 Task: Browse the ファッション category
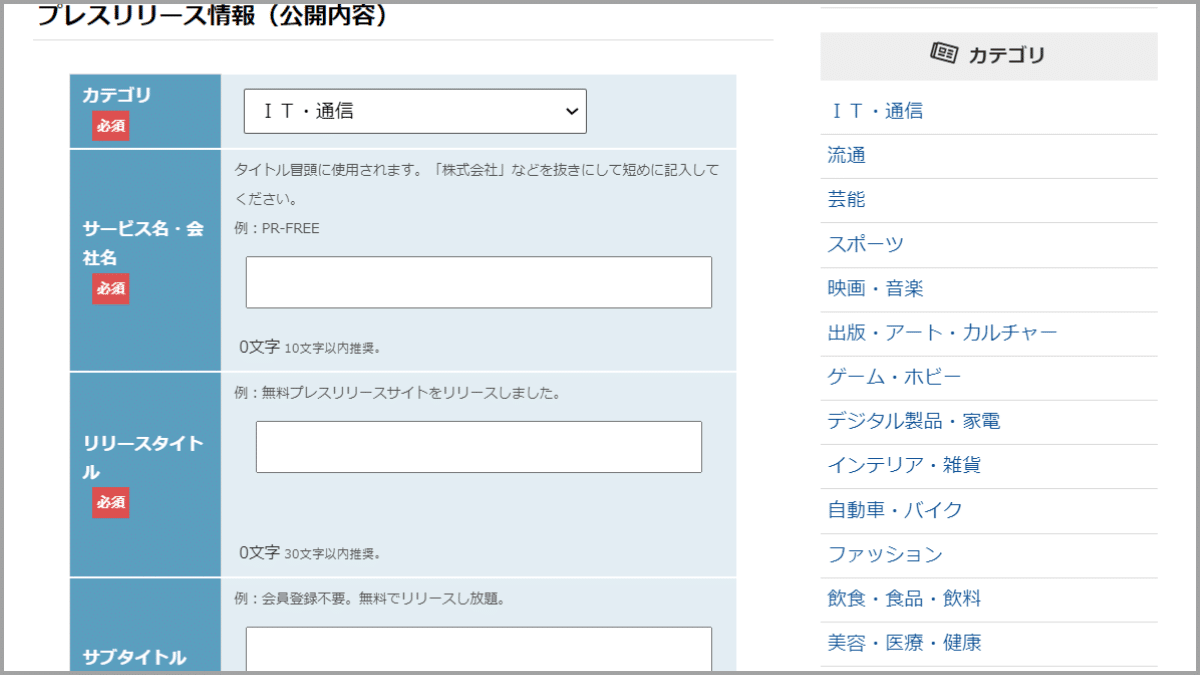(x=882, y=554)
